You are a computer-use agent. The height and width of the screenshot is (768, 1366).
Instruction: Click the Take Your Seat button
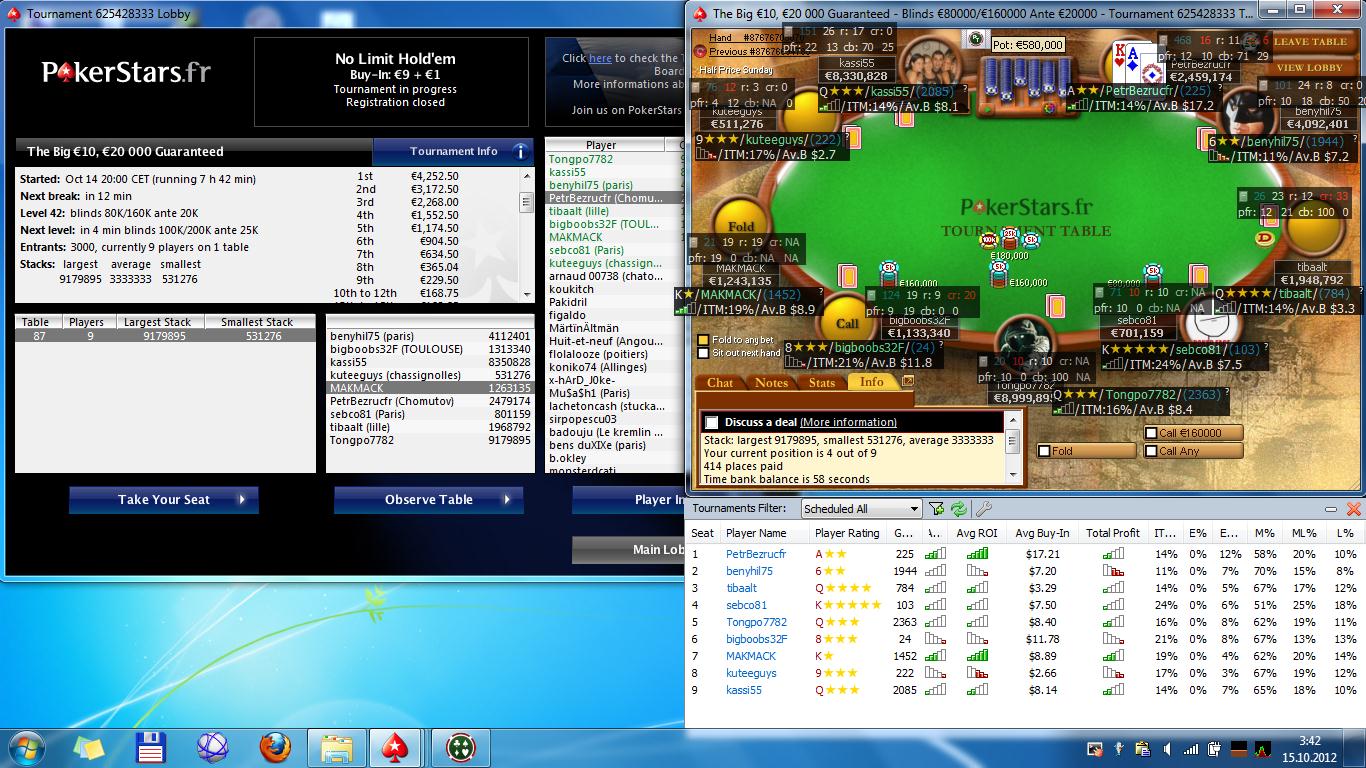pos(164,500)
